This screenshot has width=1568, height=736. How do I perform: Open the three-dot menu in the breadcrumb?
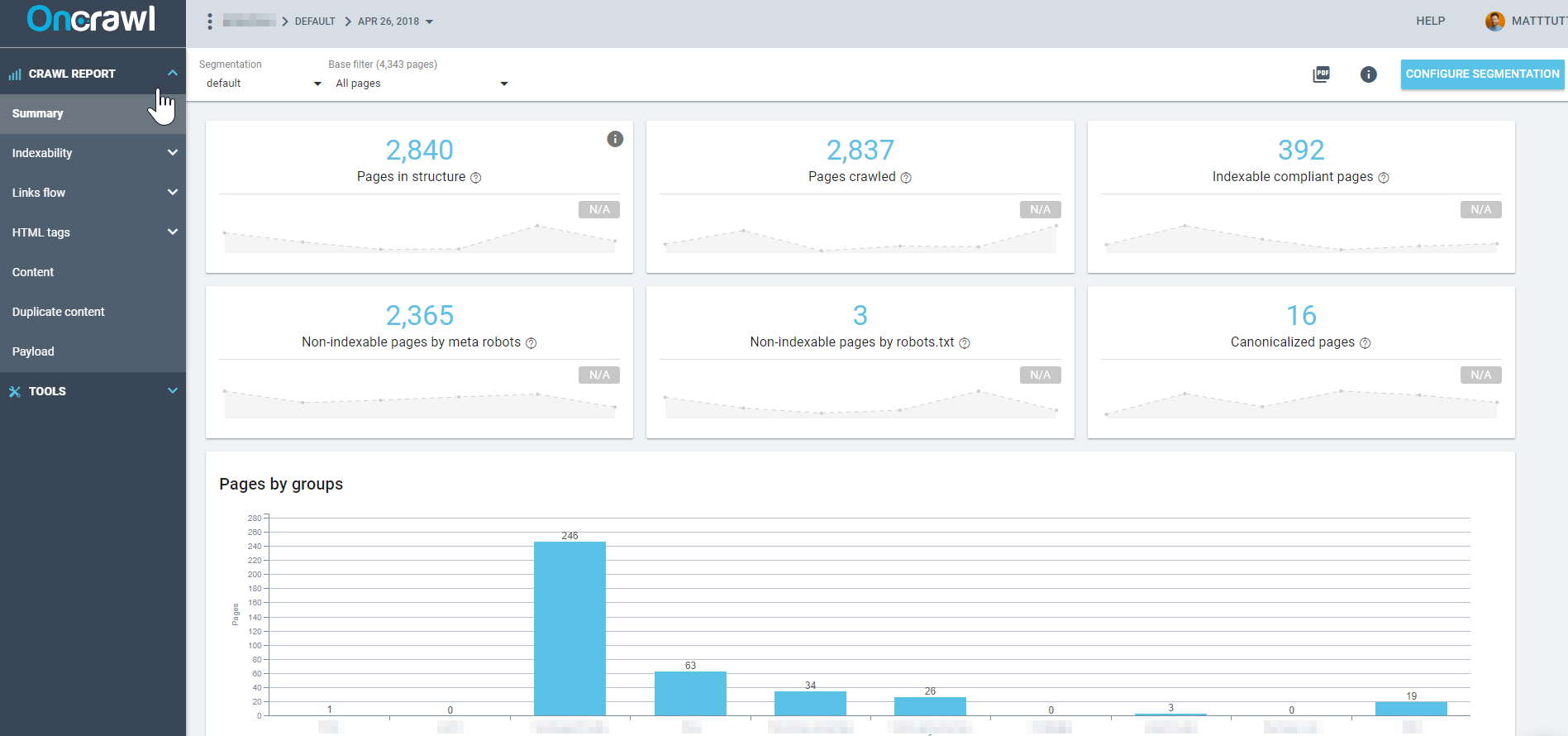(210, 22)
